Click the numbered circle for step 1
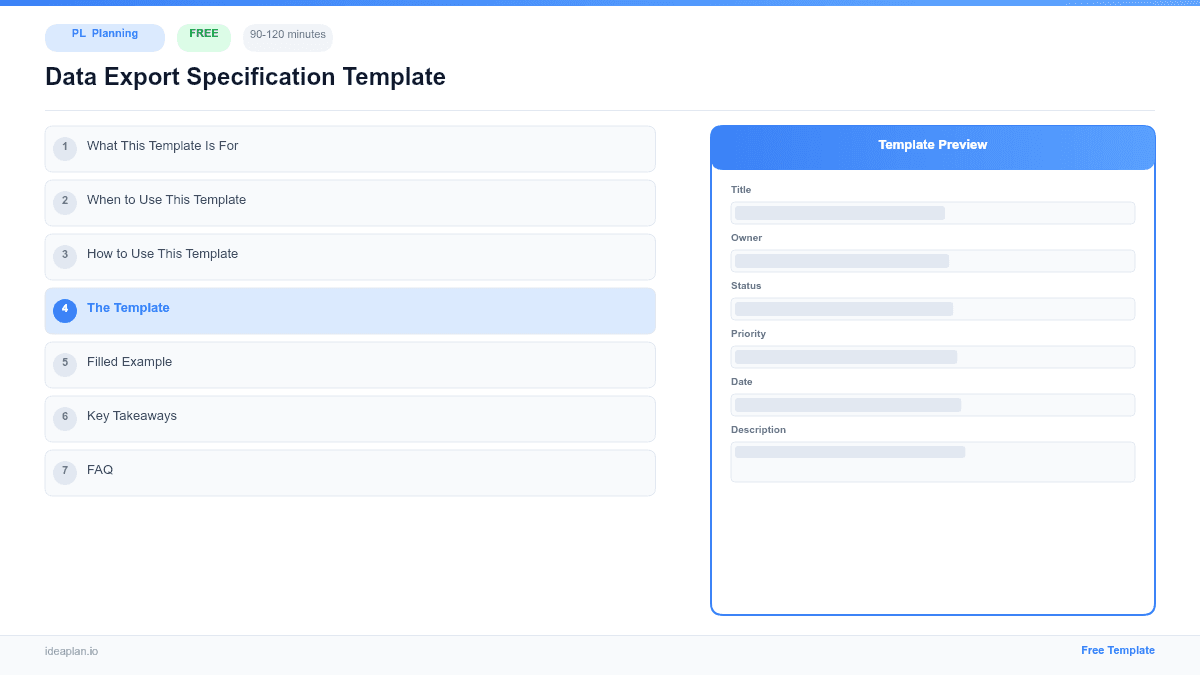1200x675 pixels. [x=65, y=148]
